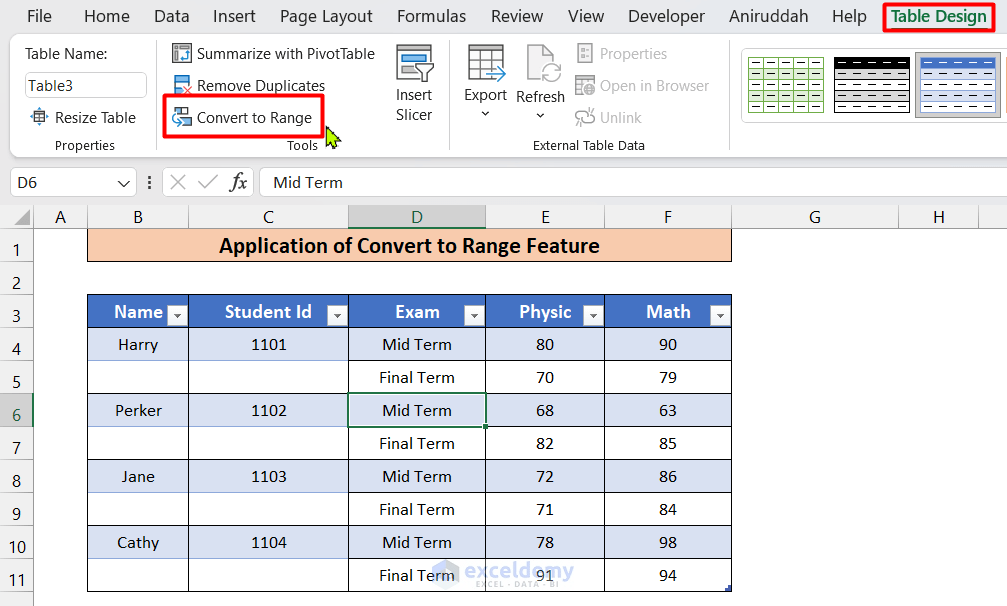This screenshot has width=1007, height=606.
Task: Open the Name filter dropdown arrow
Action: point(177,314)
